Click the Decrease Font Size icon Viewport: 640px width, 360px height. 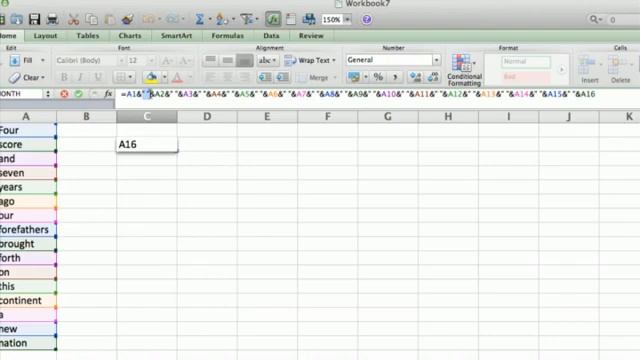(x=184, y=61)
